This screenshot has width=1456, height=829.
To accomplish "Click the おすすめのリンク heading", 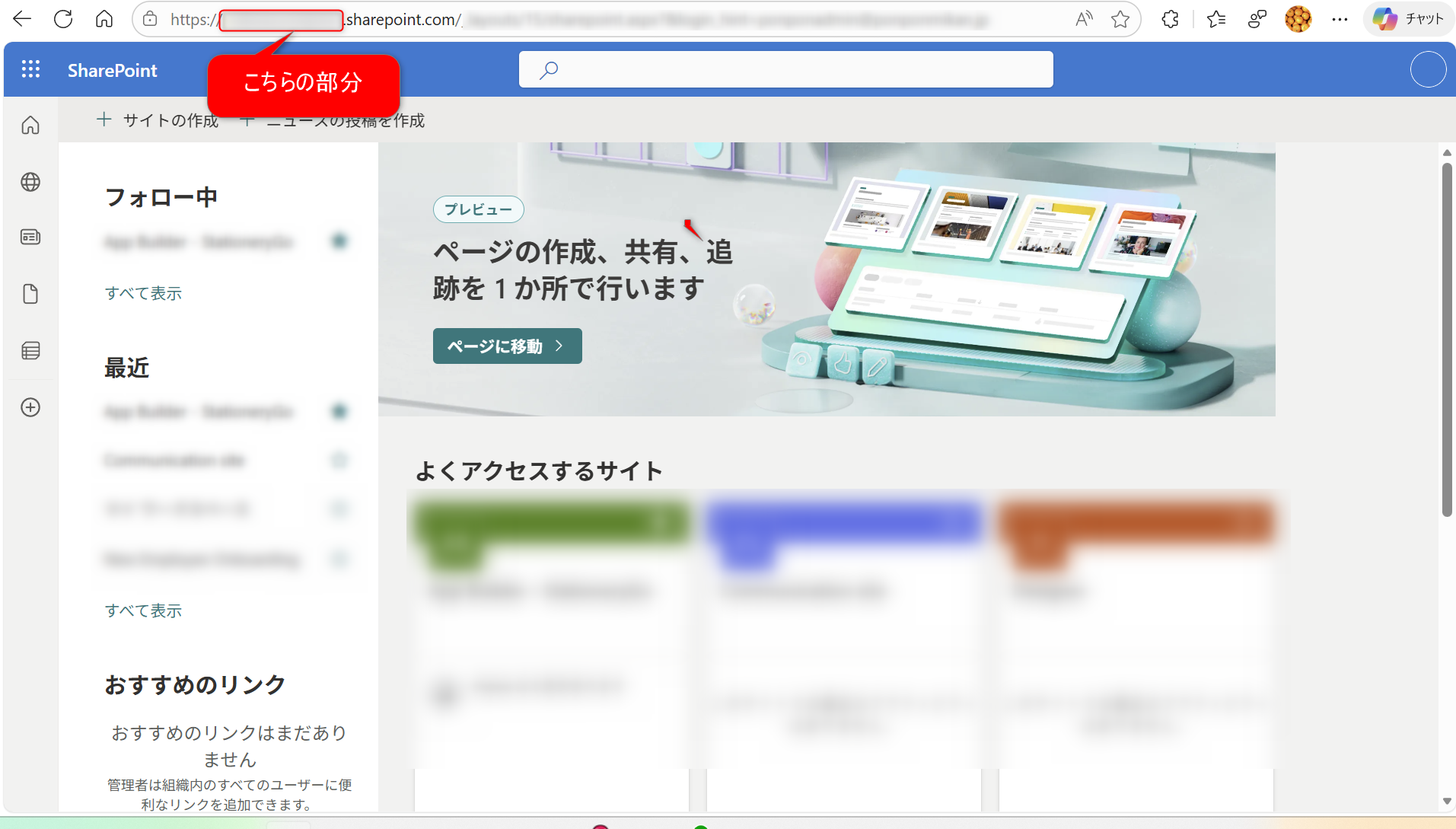I will [195, 684].
